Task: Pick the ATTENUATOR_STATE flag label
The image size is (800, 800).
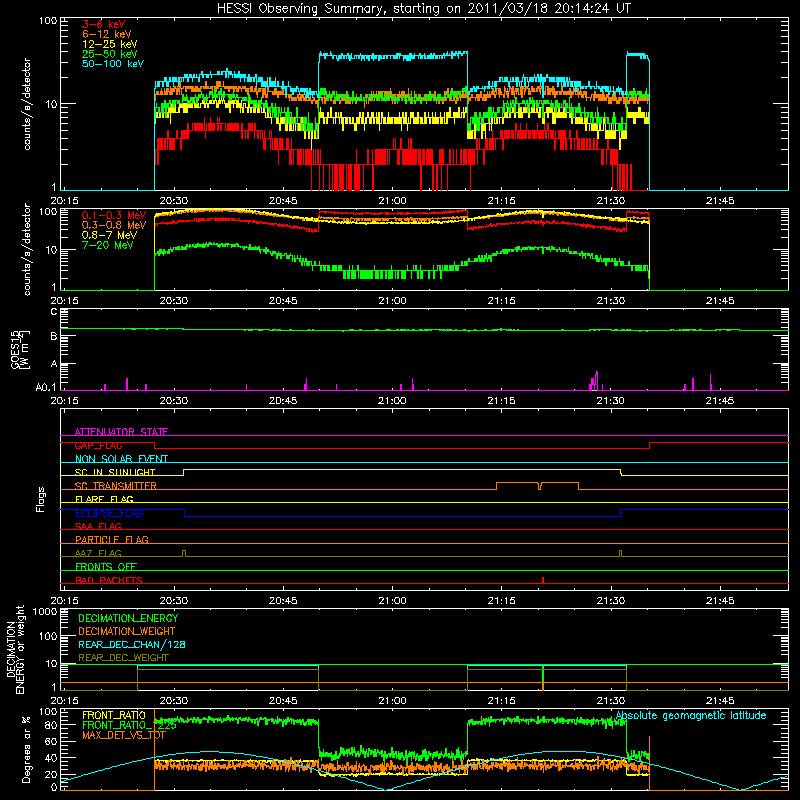Action: (x=121, y=432)
